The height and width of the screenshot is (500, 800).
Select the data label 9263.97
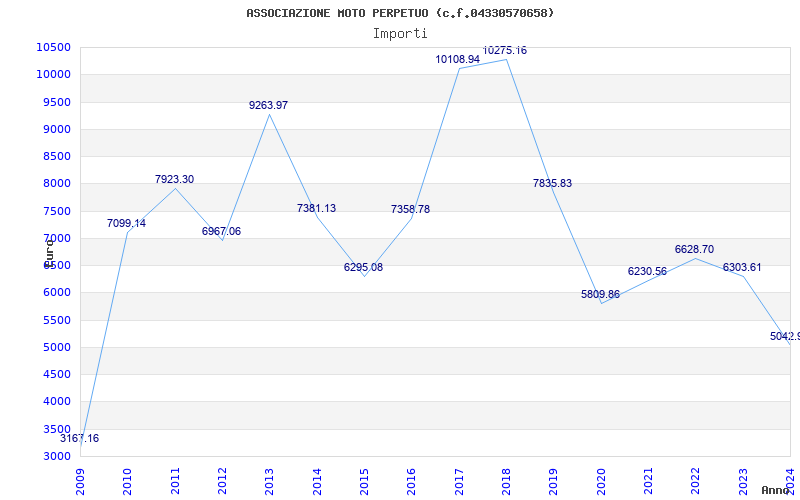tap(268, 105)
